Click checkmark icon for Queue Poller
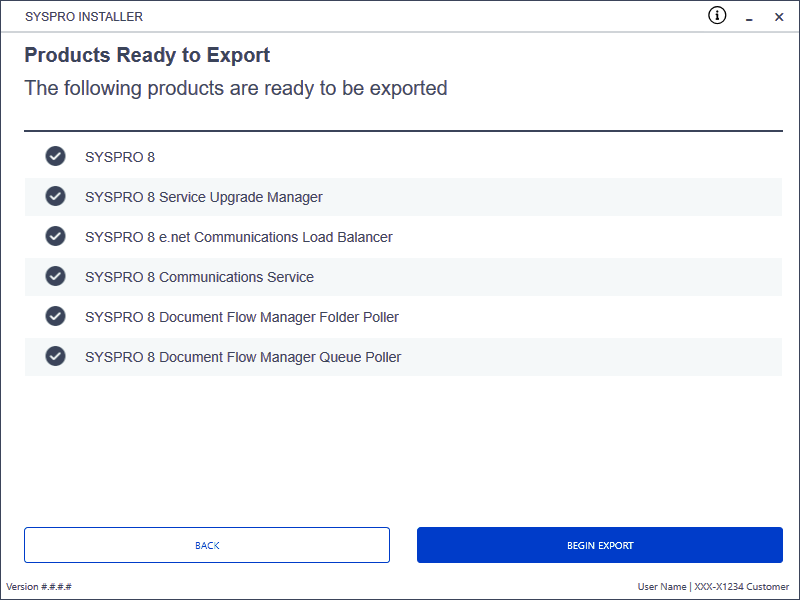Image resolution: width=800 pixels, height=600 pixels. click(x=55, y=356)
